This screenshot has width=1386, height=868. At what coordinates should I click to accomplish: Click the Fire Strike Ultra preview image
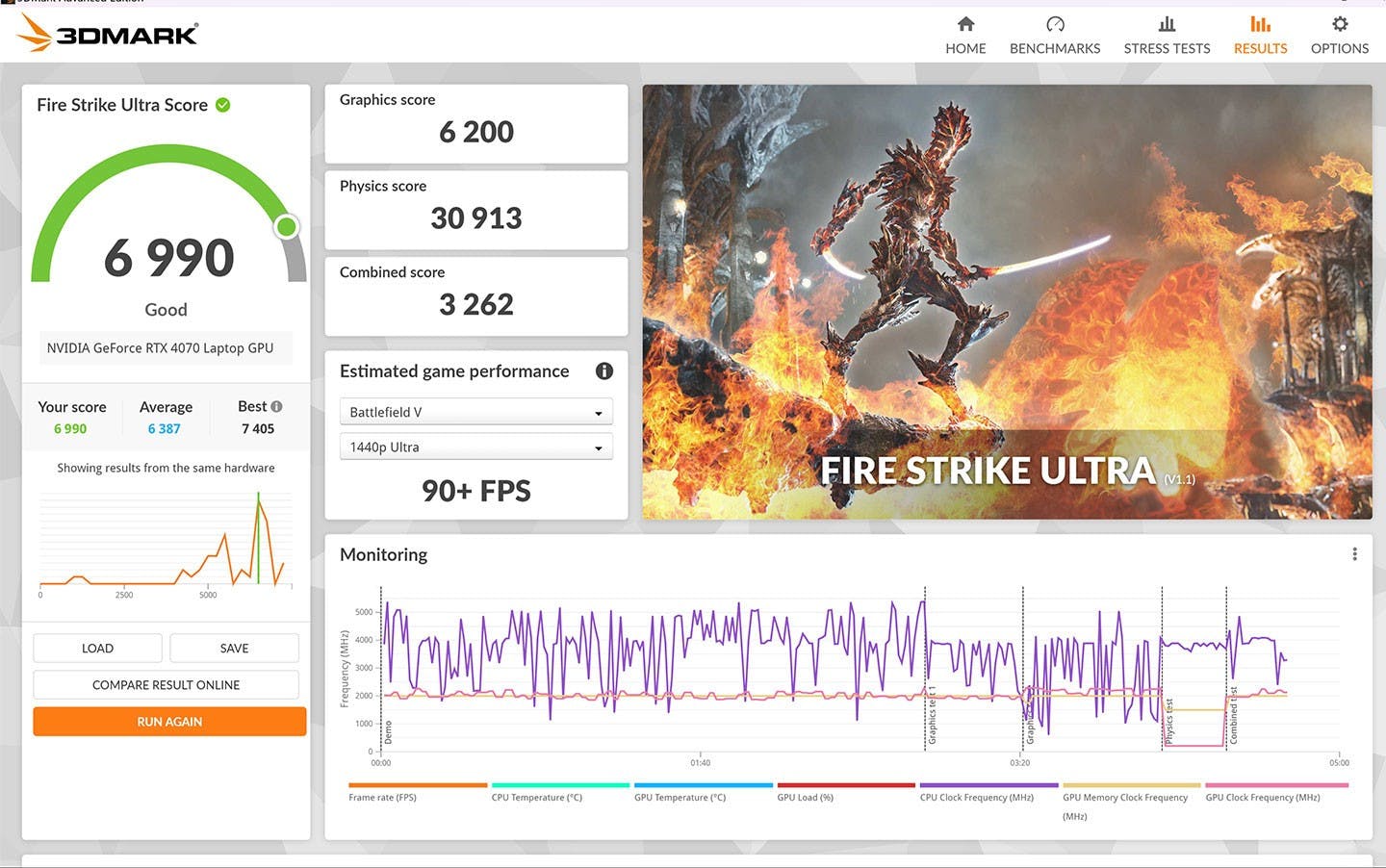pos(1007,301)
